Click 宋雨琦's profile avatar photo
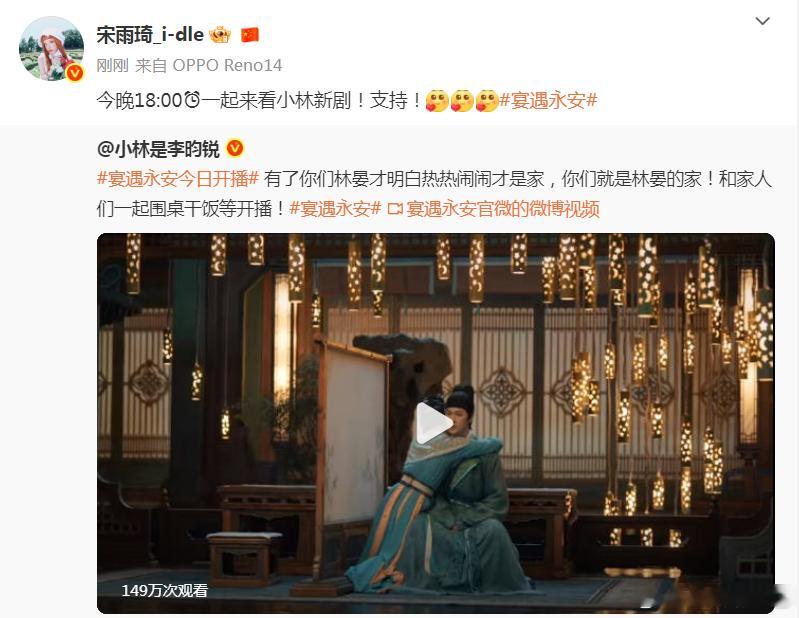Image resolution: width=799 pixels, height=618 pixels. click(x=51, y=48)
